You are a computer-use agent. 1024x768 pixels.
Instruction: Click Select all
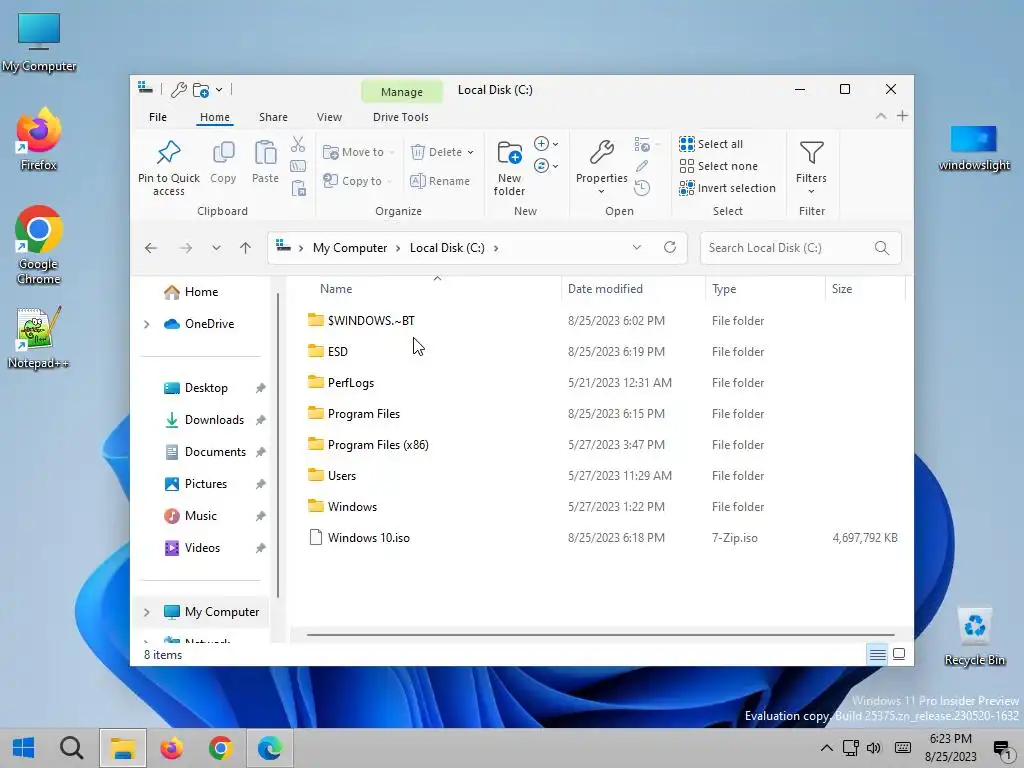[x=711, y=144]
